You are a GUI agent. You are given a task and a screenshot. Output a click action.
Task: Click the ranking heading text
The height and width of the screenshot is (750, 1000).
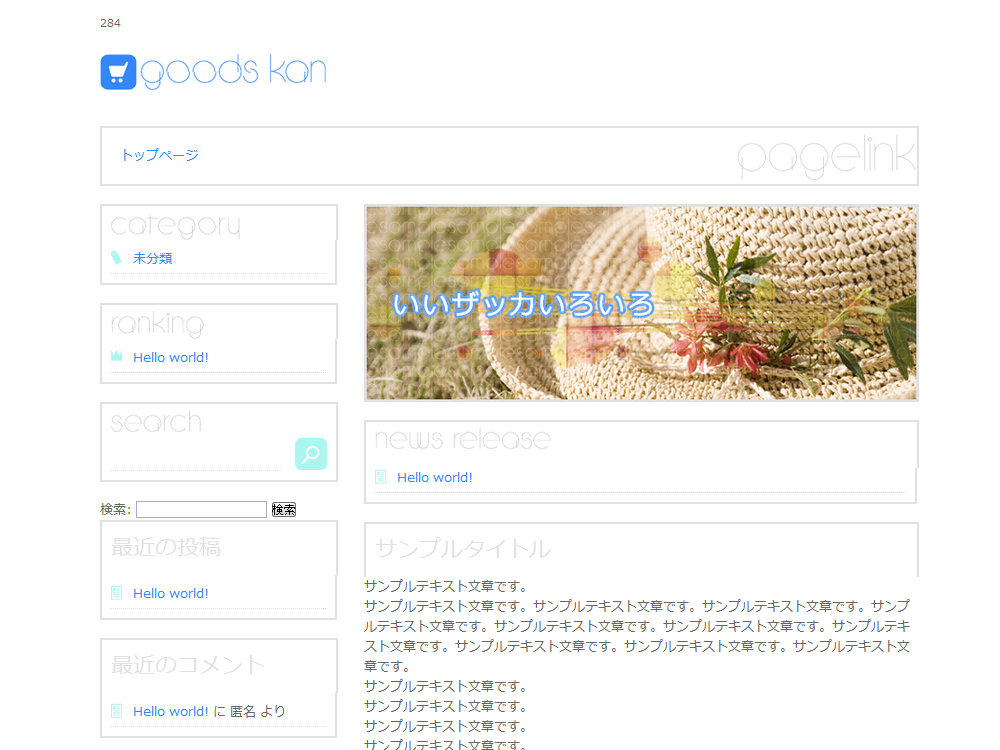(158, 325)
